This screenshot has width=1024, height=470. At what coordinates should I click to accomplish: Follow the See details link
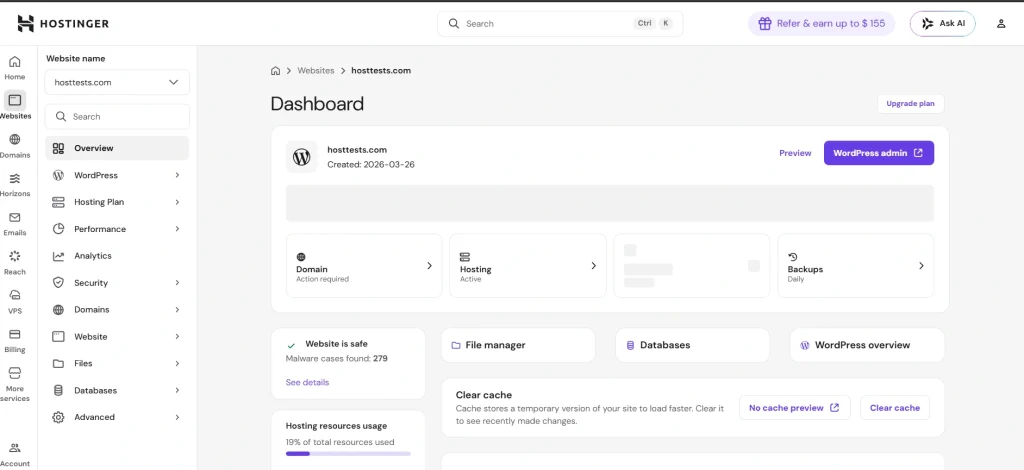tap(307, 382)
